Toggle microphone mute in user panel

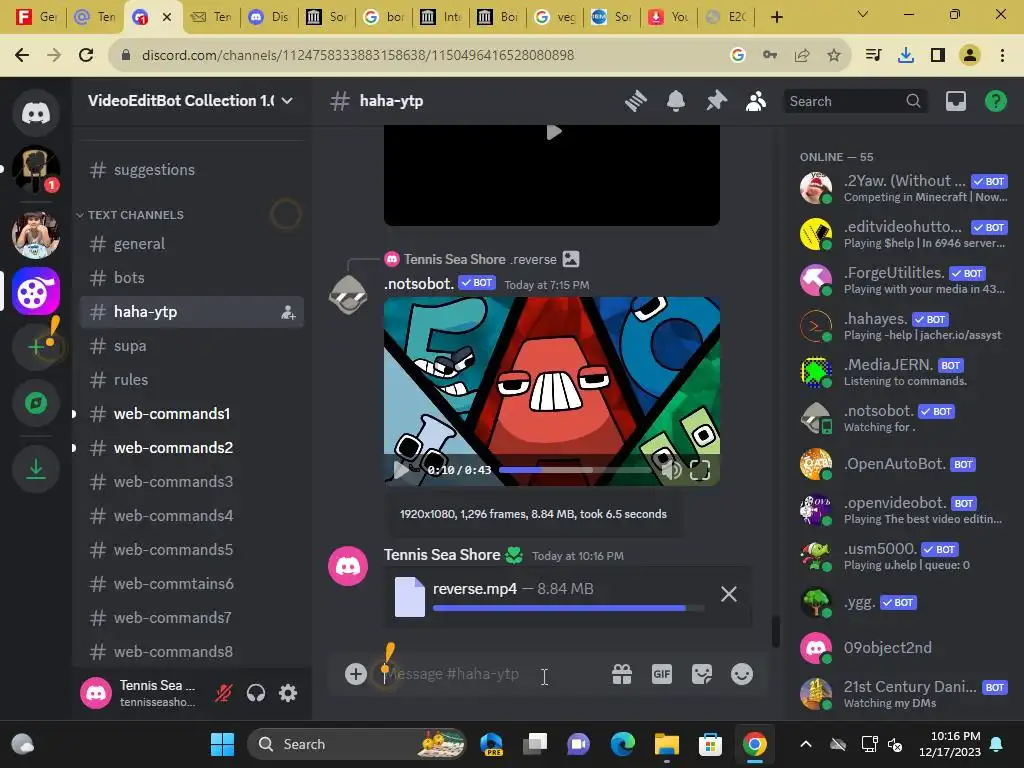223,693
